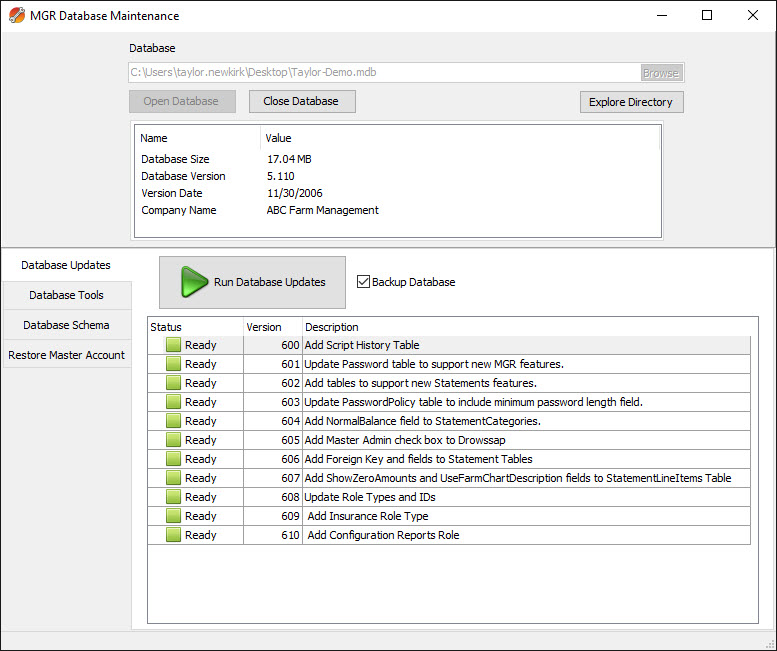Click the database file path field
The height and width of the screenshot is (651, 777).
384,72
